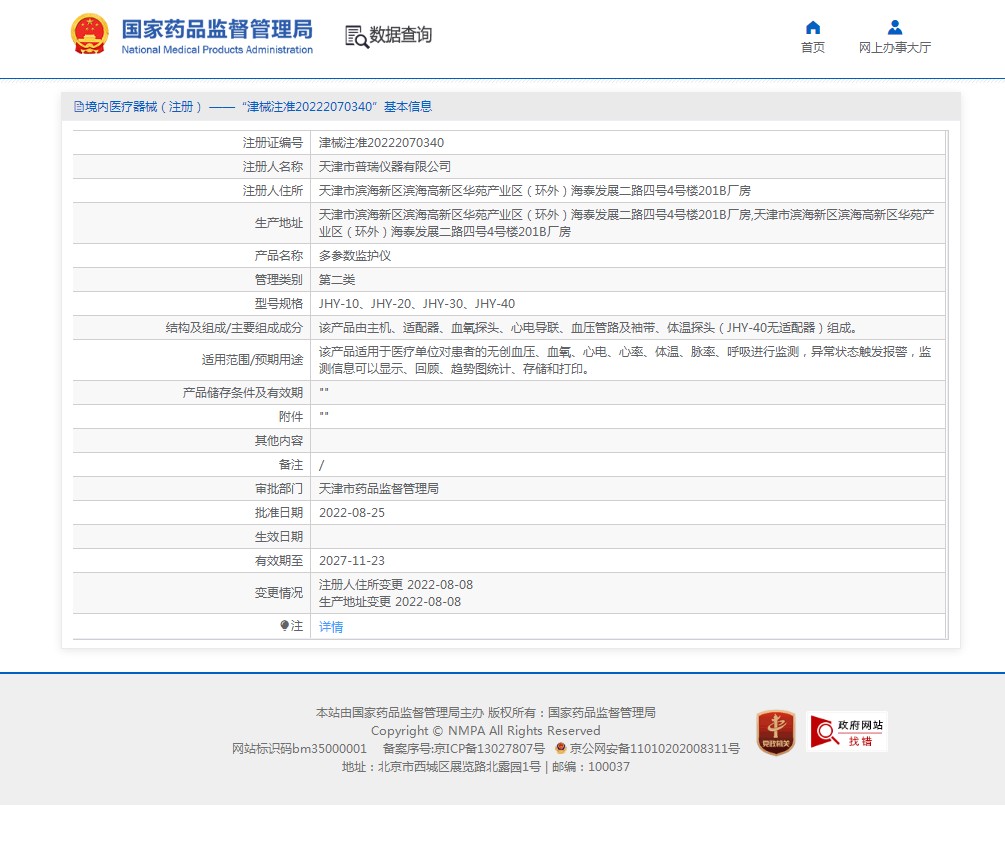
Task: Click the 注册人住所 address value
Action: [x=535, y=190]
